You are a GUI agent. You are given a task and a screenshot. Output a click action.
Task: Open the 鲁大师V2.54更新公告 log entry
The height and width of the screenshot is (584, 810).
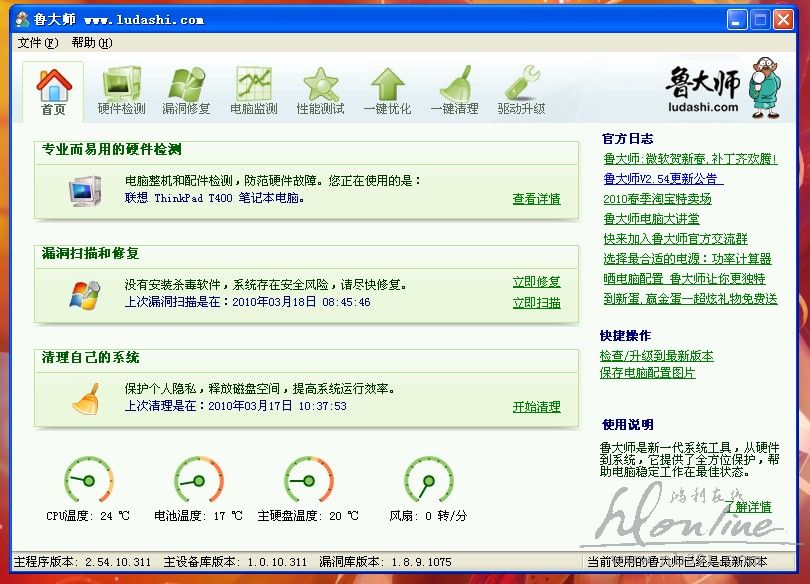pos(660,179)
